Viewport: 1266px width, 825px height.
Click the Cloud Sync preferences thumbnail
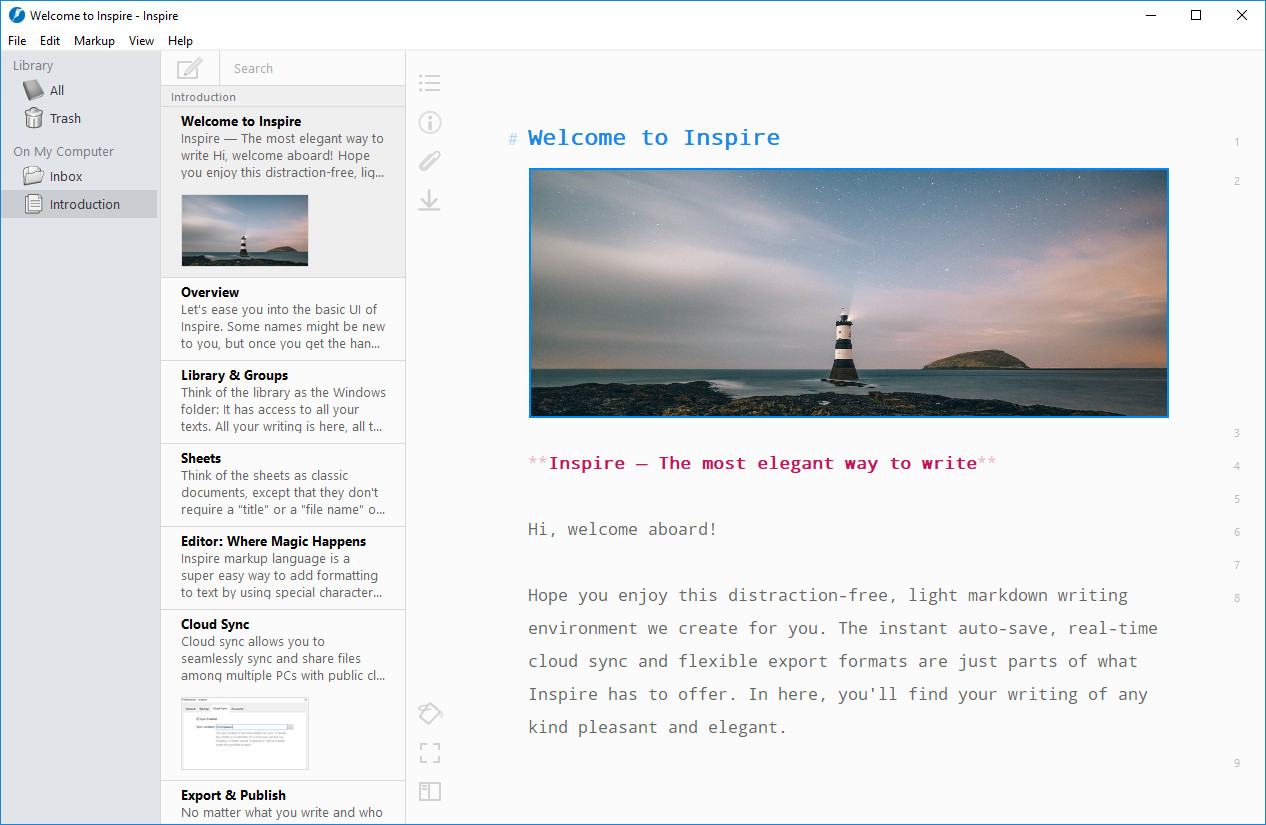tap(245, 733)
